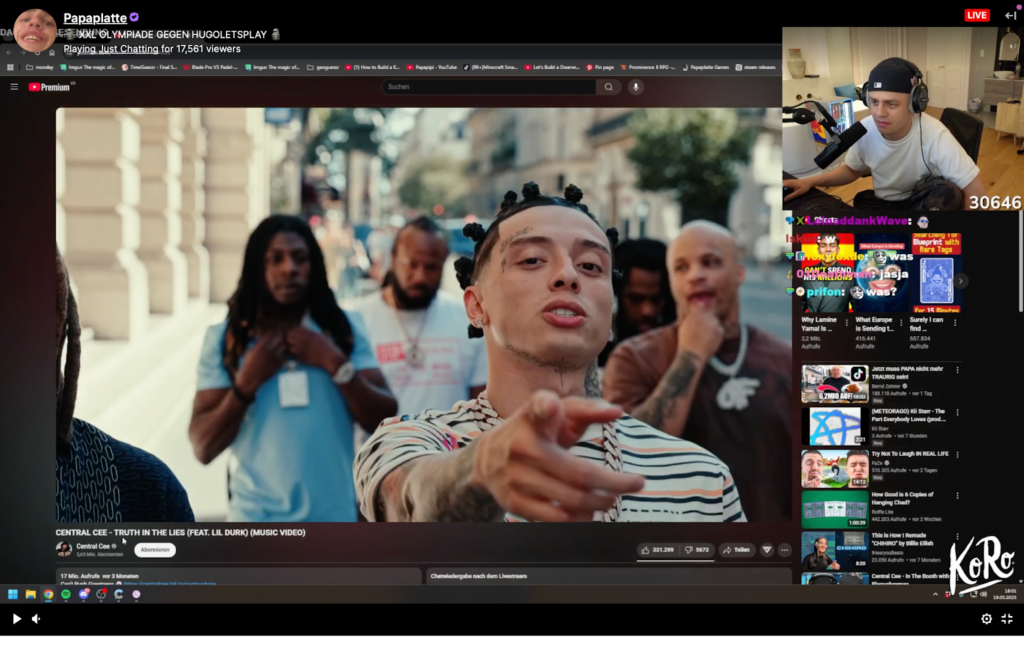Image resolution: width=1024 pixels, height=648 pixels.
Task: Focus the YouTube 'Suchen' search field
Action: 488,86
